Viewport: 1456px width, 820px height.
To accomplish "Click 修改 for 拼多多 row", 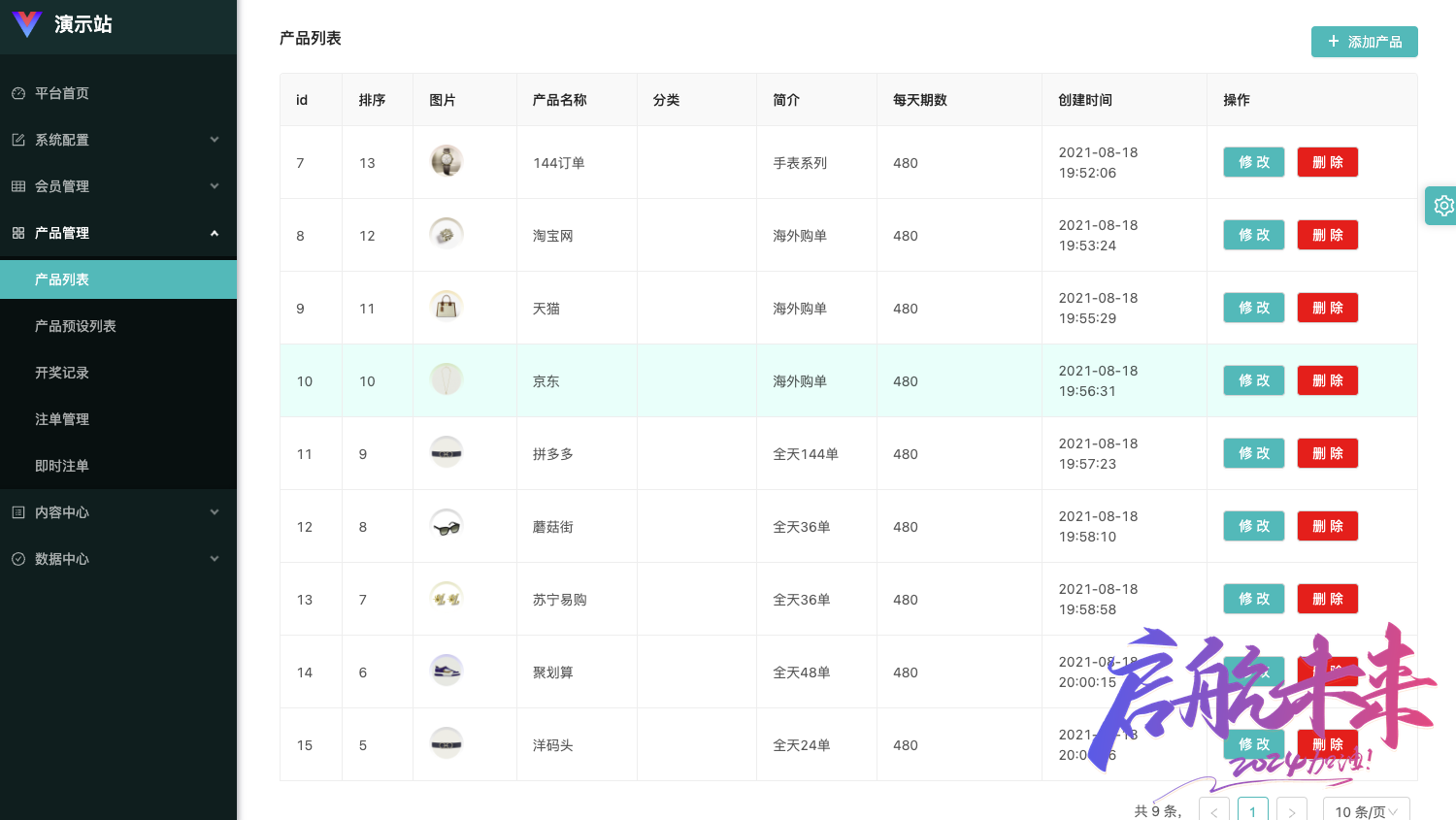I will pos(1254,453).
